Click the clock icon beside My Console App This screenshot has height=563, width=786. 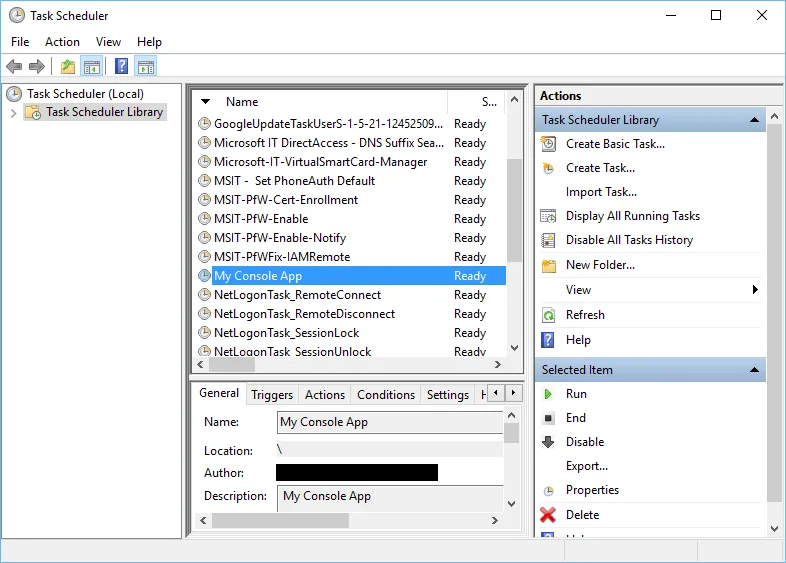(204, 275)
